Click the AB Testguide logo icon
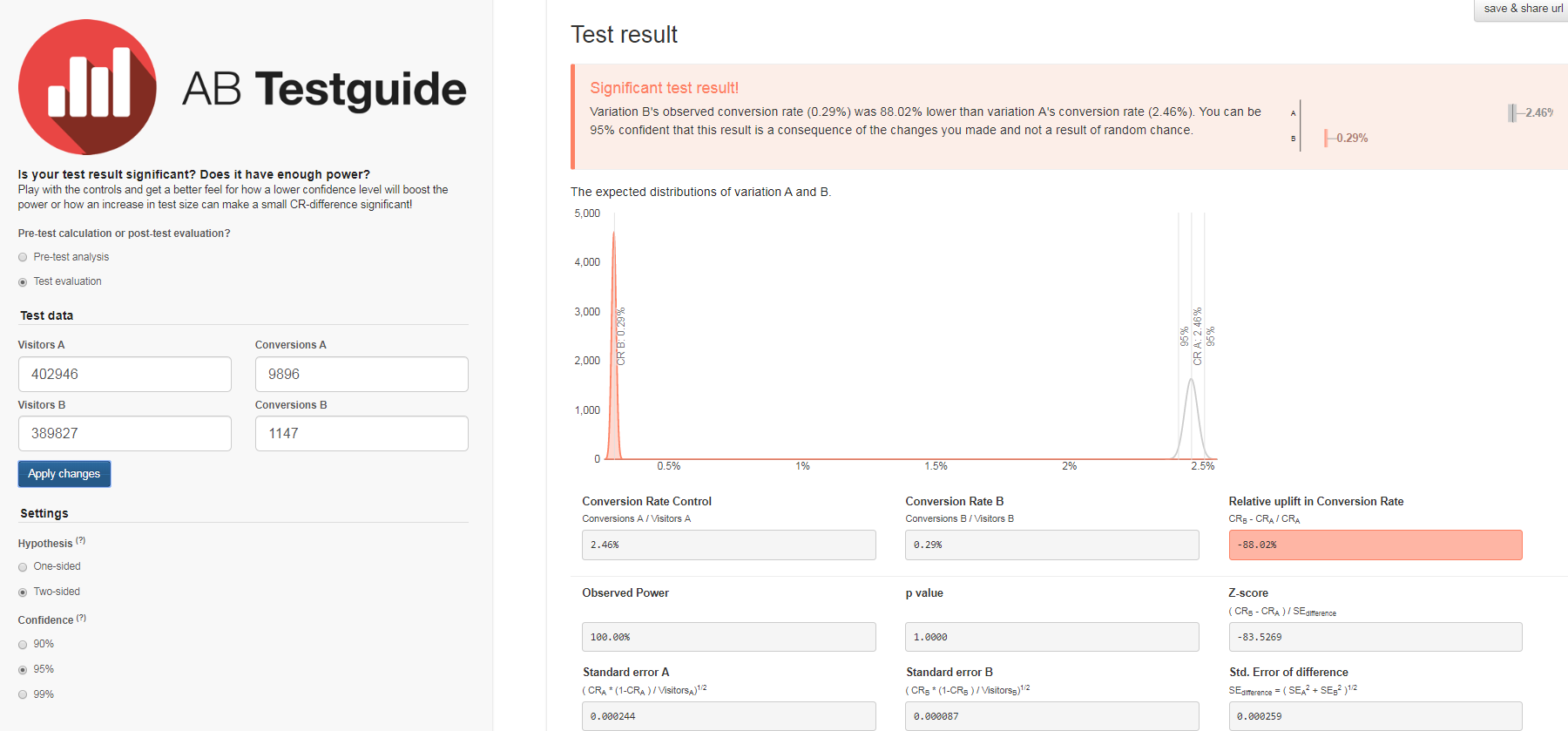Image resolution: width=1568 pixels, height=731 pixels. click(87, 87)
